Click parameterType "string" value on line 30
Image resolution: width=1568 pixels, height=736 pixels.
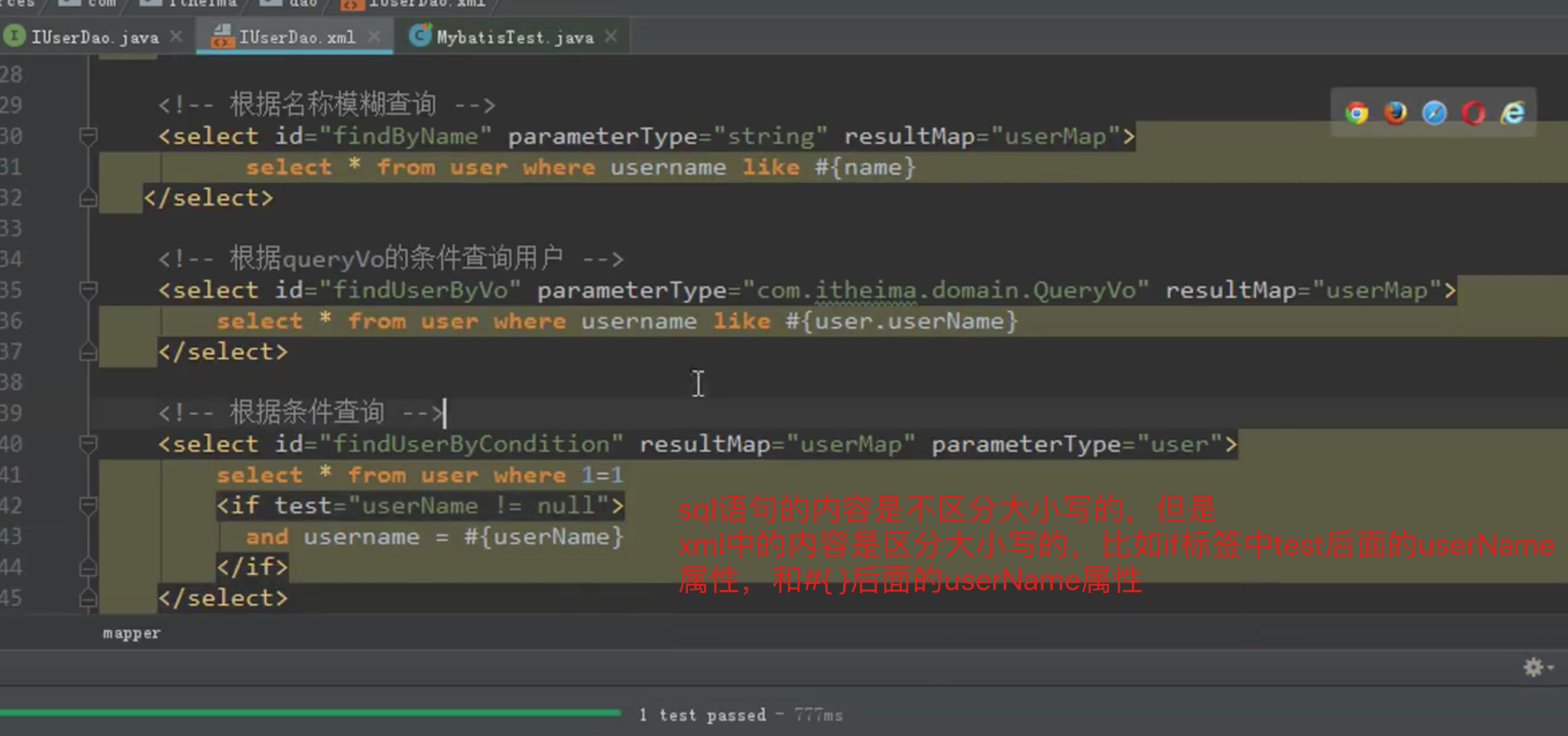pos(771,137)
